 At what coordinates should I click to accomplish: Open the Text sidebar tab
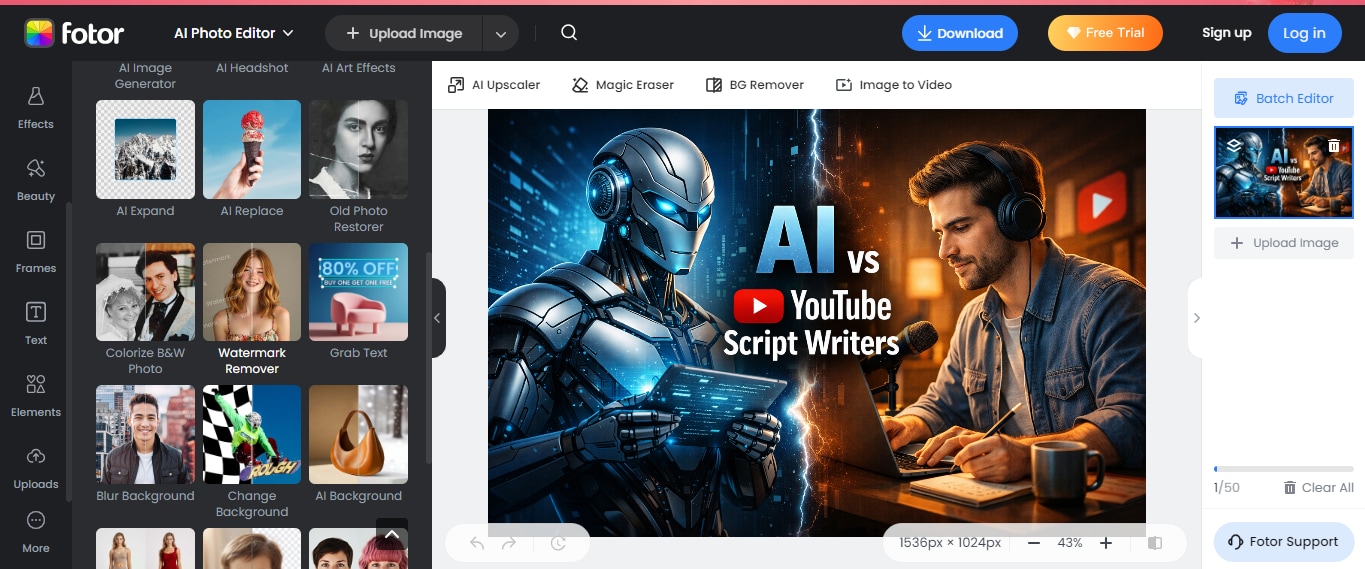pyautogui.click(x=36, y=324)
